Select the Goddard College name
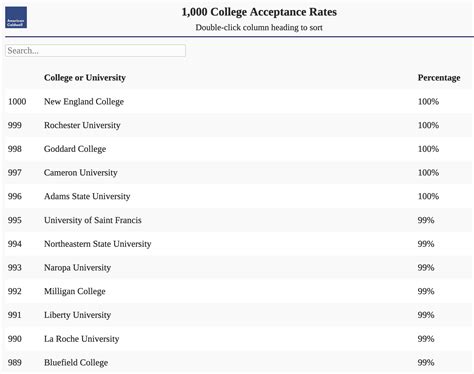This screenshot has height=374, width=474. 75,149
